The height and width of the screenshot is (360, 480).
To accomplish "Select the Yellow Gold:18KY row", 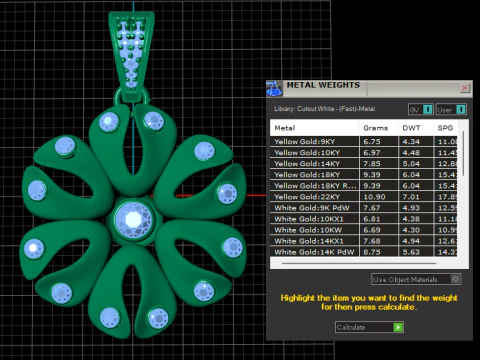I will coord(363,174).
